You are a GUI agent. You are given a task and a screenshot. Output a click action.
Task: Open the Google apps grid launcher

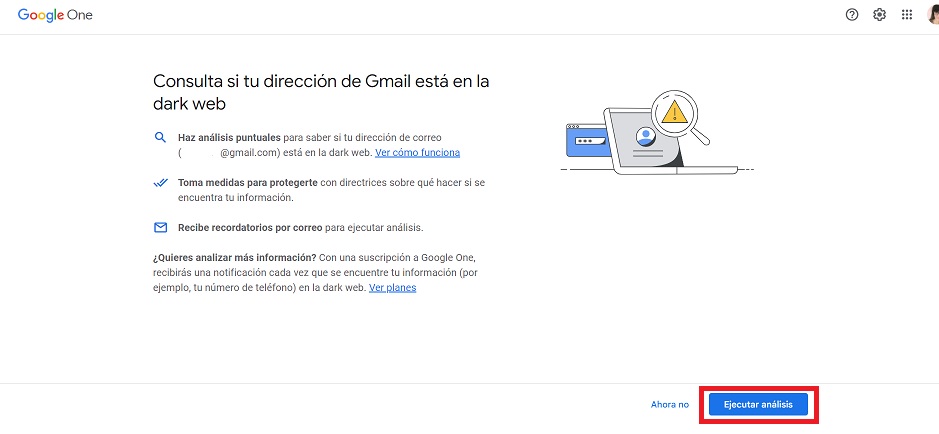pos(907,15)
